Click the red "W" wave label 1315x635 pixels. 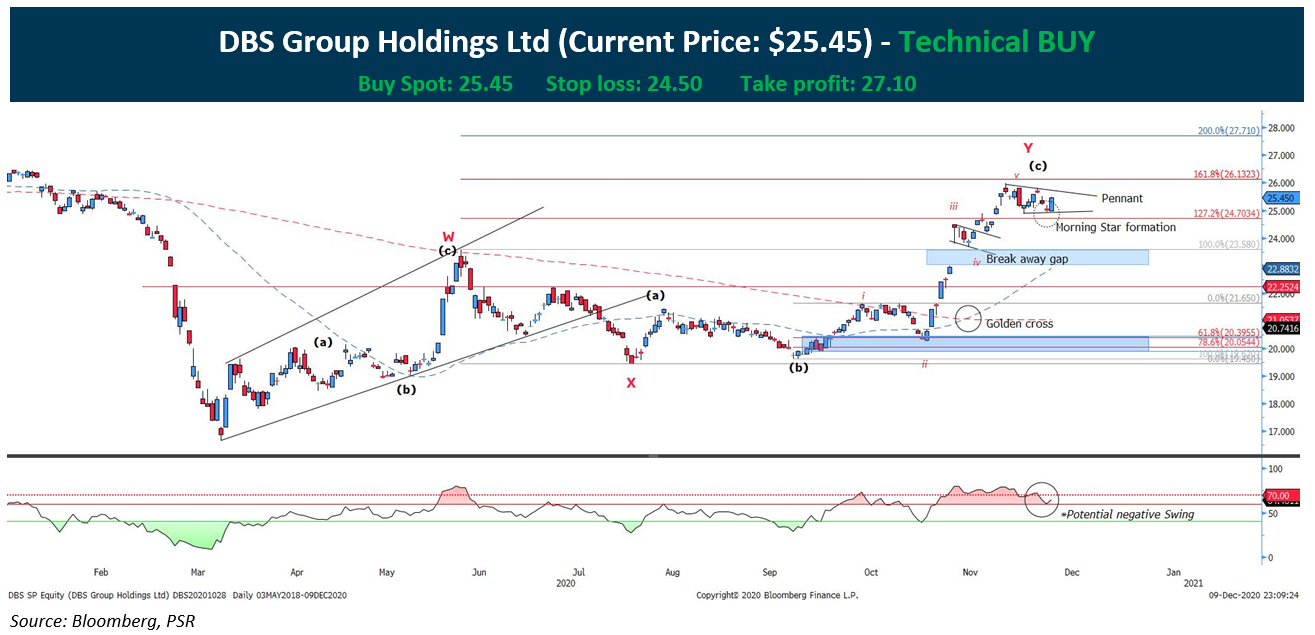pyautogui.click(x=449, y=237)
